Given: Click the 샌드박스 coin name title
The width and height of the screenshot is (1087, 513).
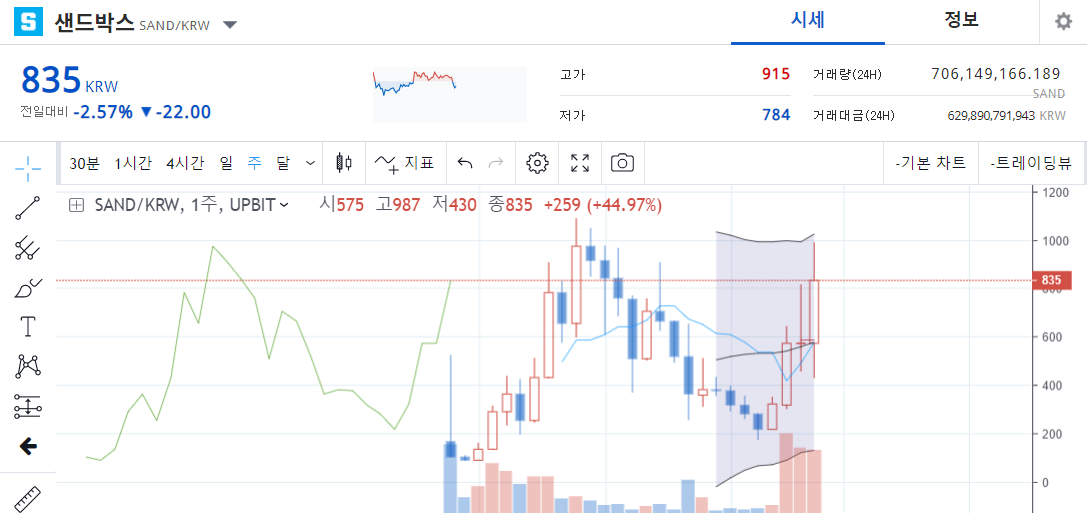Looking at the screenshot, I should click(x=94, y=22).
